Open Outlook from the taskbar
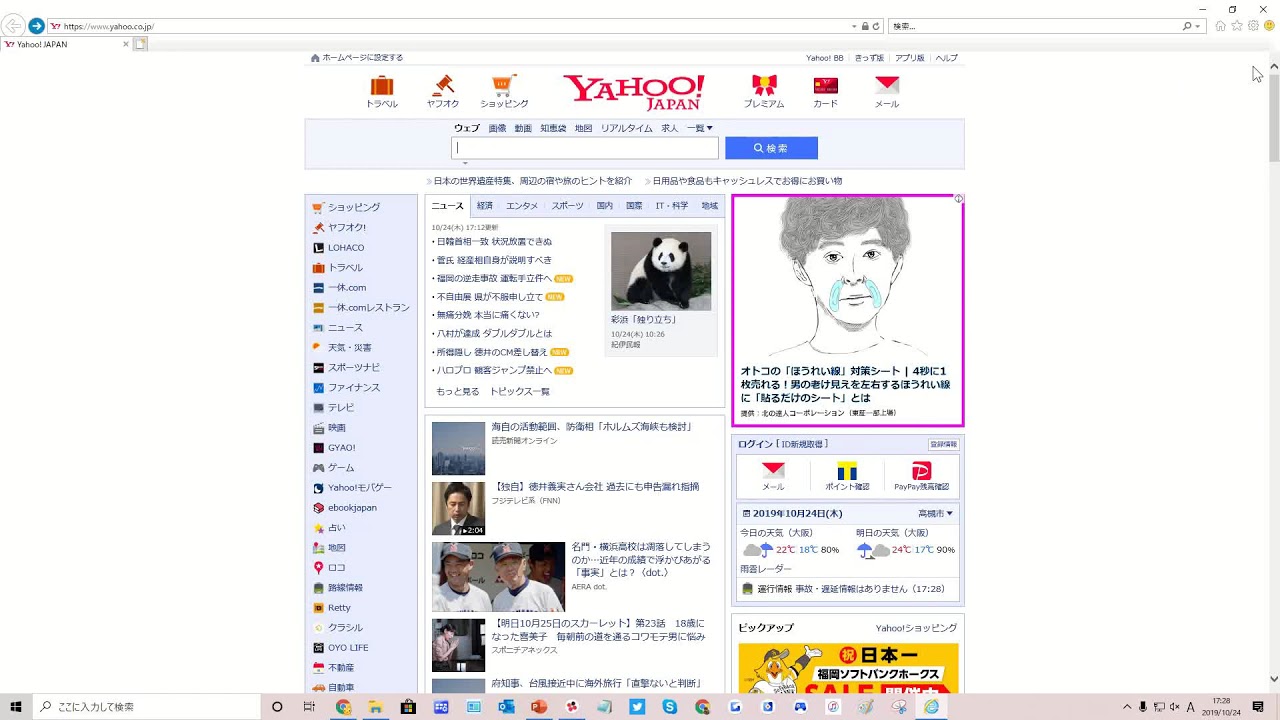This screenshot has width=1280, height=720. [506, 707]
